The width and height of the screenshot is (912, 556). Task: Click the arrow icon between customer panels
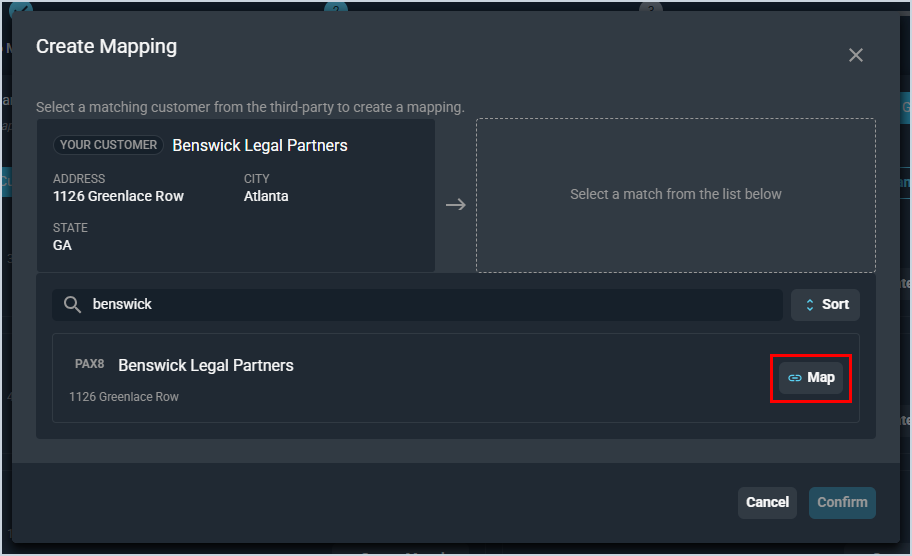point(455,205)
